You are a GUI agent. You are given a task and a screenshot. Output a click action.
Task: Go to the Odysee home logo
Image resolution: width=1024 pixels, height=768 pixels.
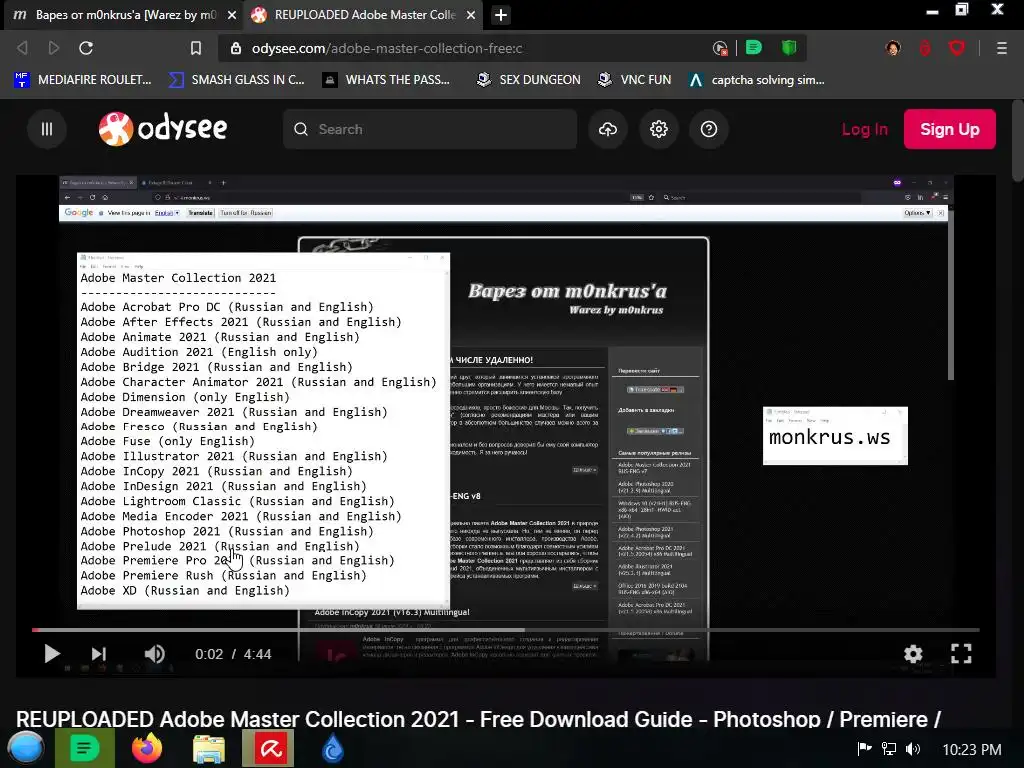(x=163, y=129)
